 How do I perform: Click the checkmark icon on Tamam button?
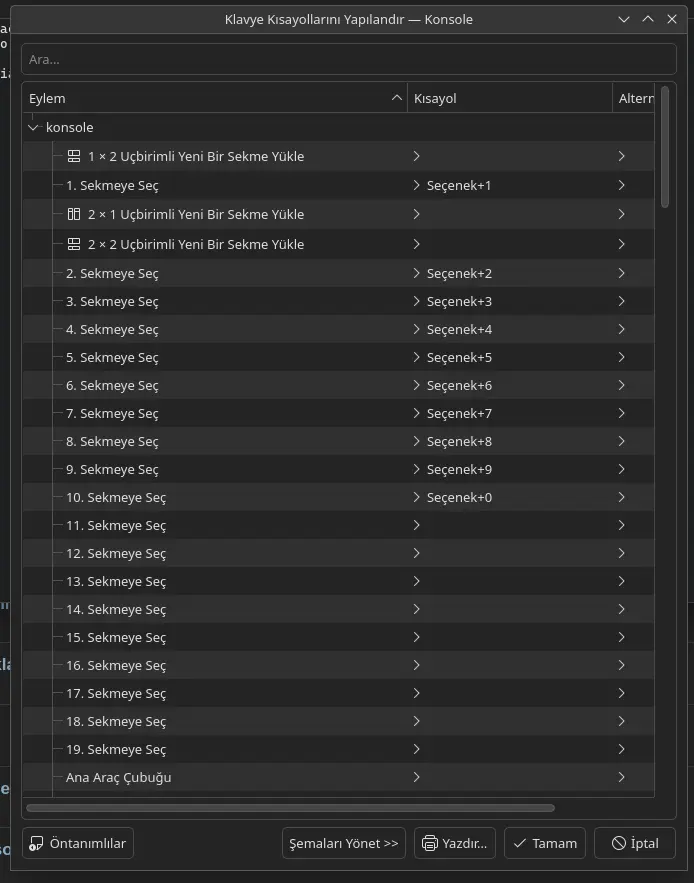click(520, 843)
